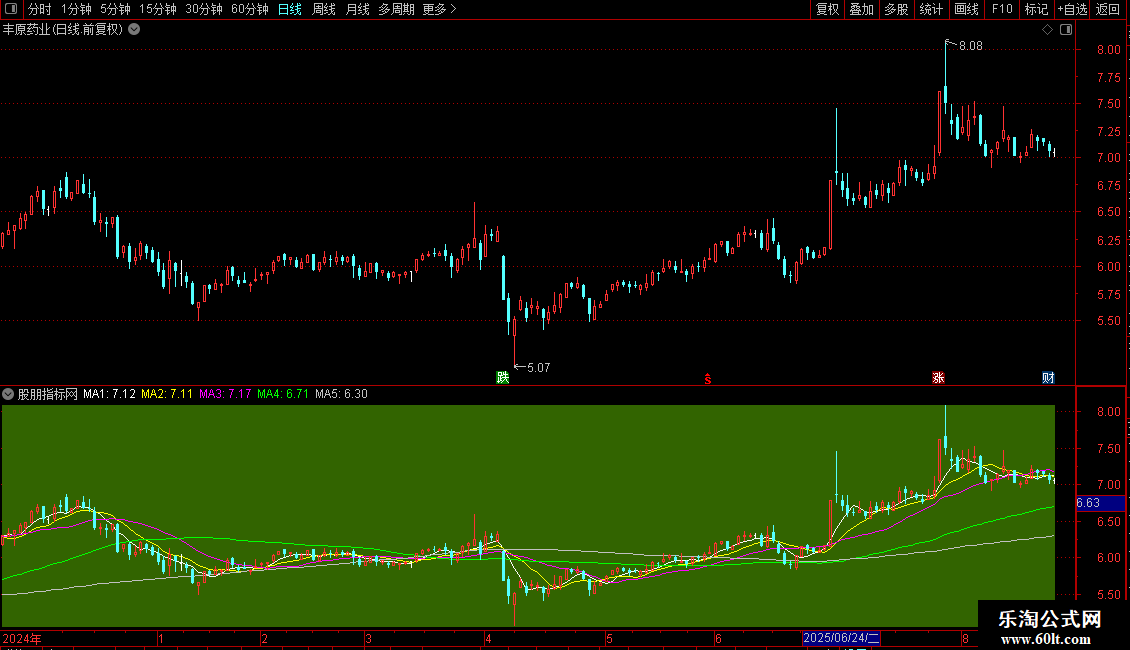The width and height of the screenshot is (1130, 650).
Task: Select the 1分钟 period
Action: click(x=76, y=9)
